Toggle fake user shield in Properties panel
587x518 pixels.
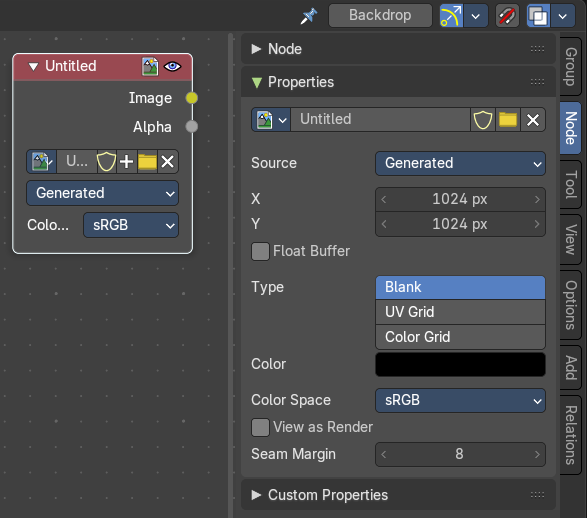[x=483, y=120]
